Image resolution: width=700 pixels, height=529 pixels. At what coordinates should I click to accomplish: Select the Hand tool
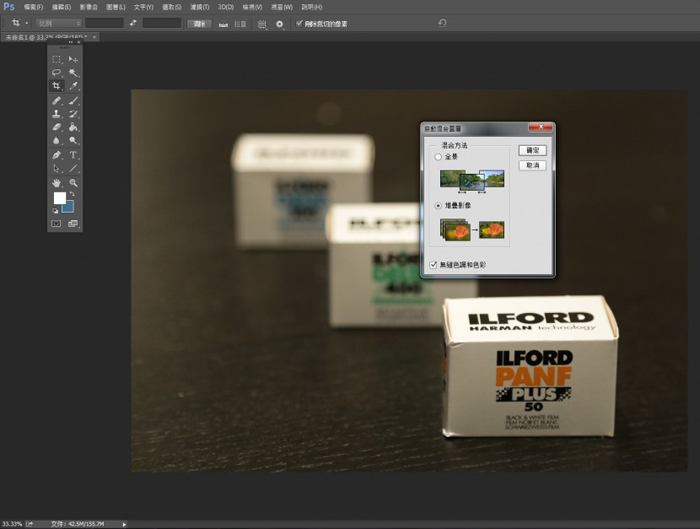[56, 183]
